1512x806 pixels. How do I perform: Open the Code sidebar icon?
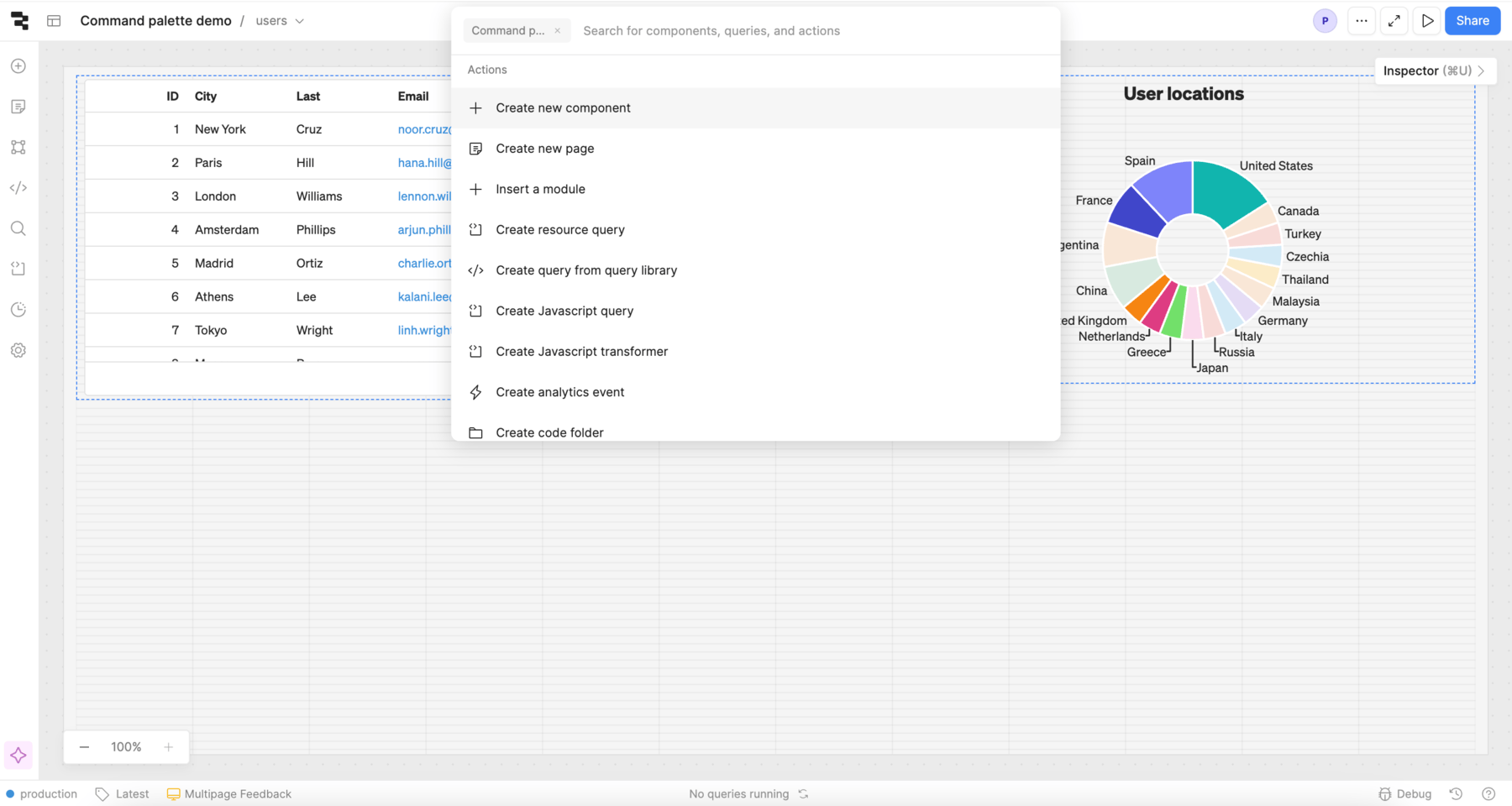[18, 188]
